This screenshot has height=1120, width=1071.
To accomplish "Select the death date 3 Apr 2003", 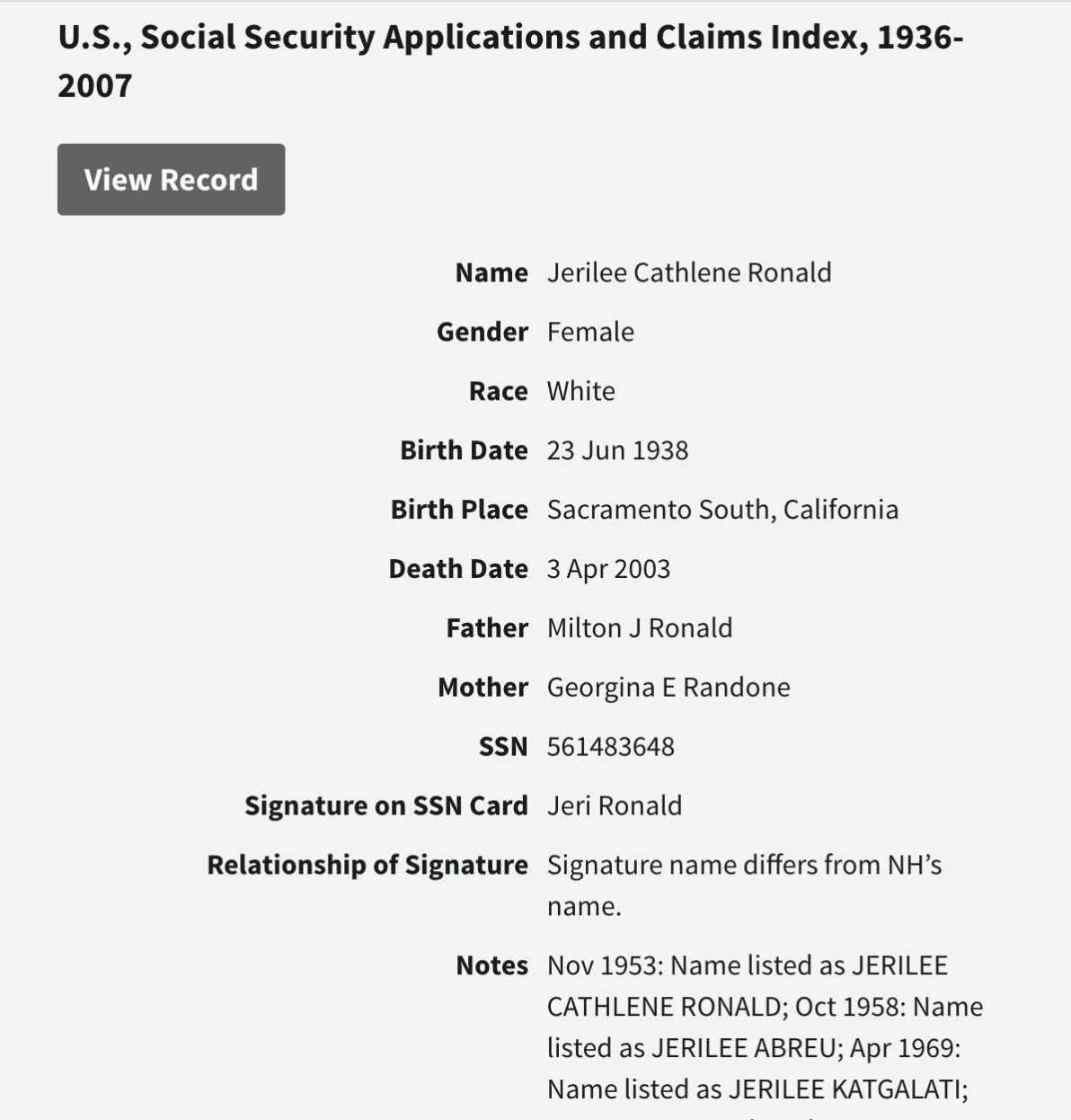I will (x=608, y=569).
